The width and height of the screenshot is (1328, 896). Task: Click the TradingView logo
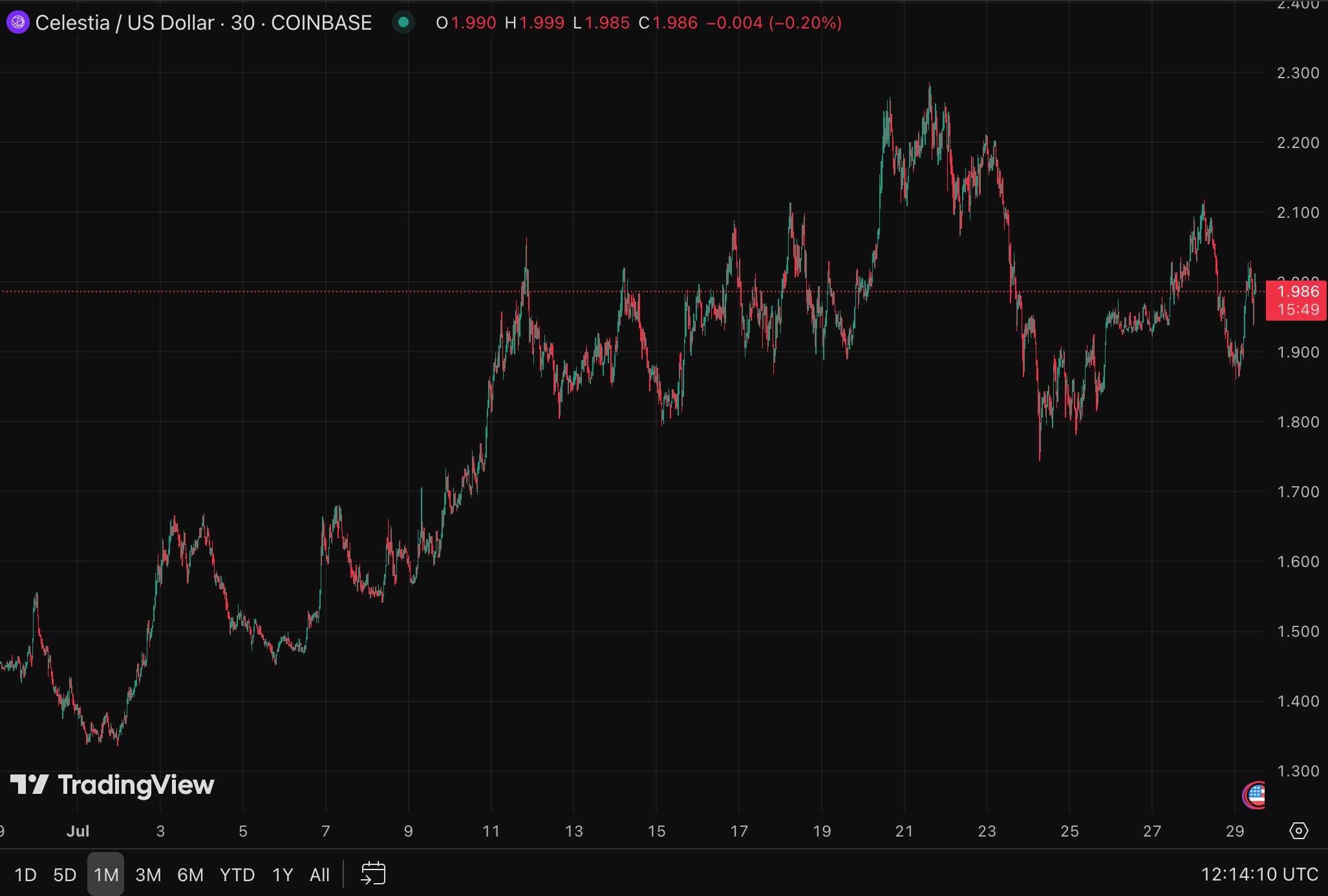click(112, 785)
